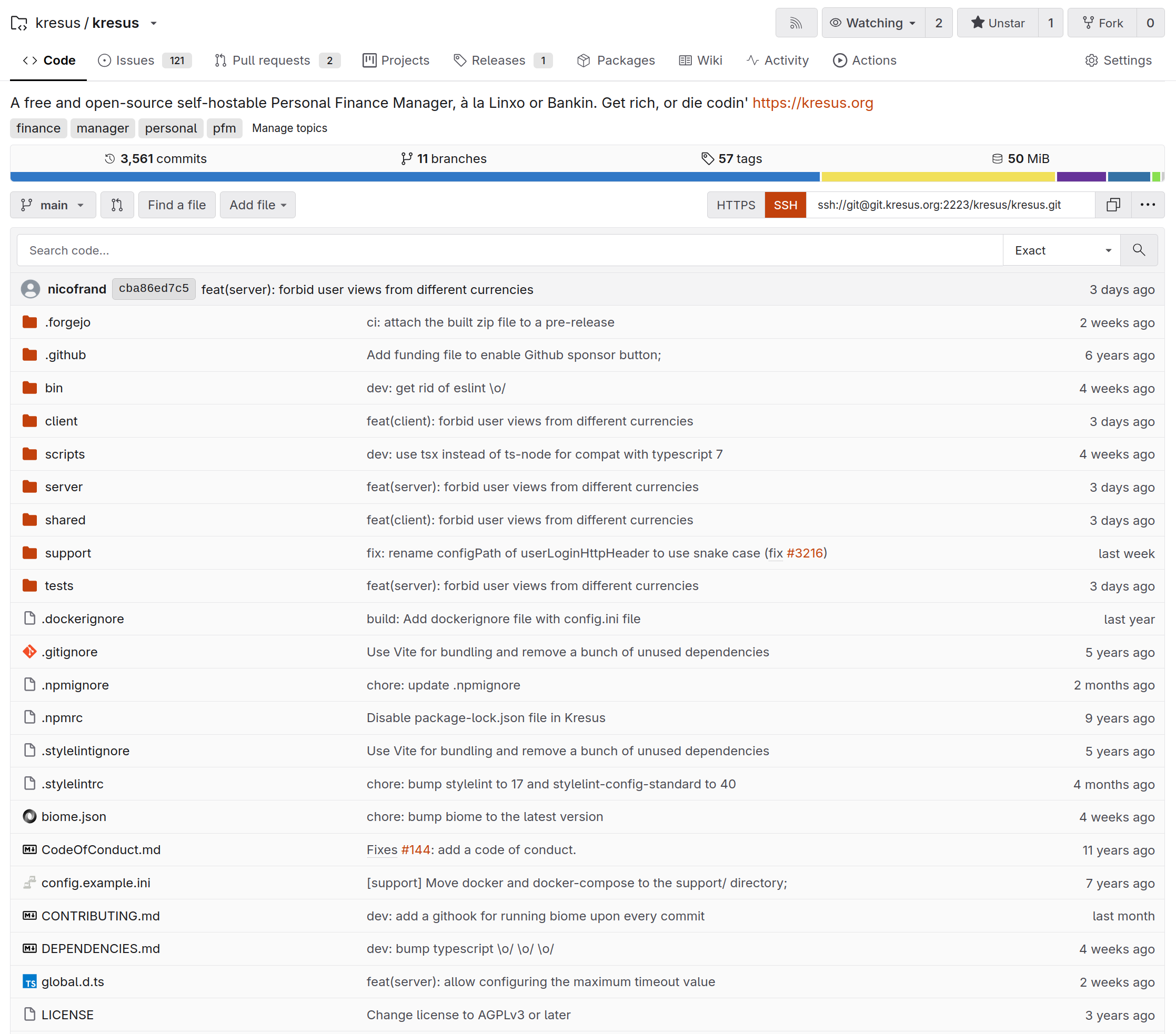Click the Find a file button
Viewport: 1176px width, 1034px height.
pos(177,205)
